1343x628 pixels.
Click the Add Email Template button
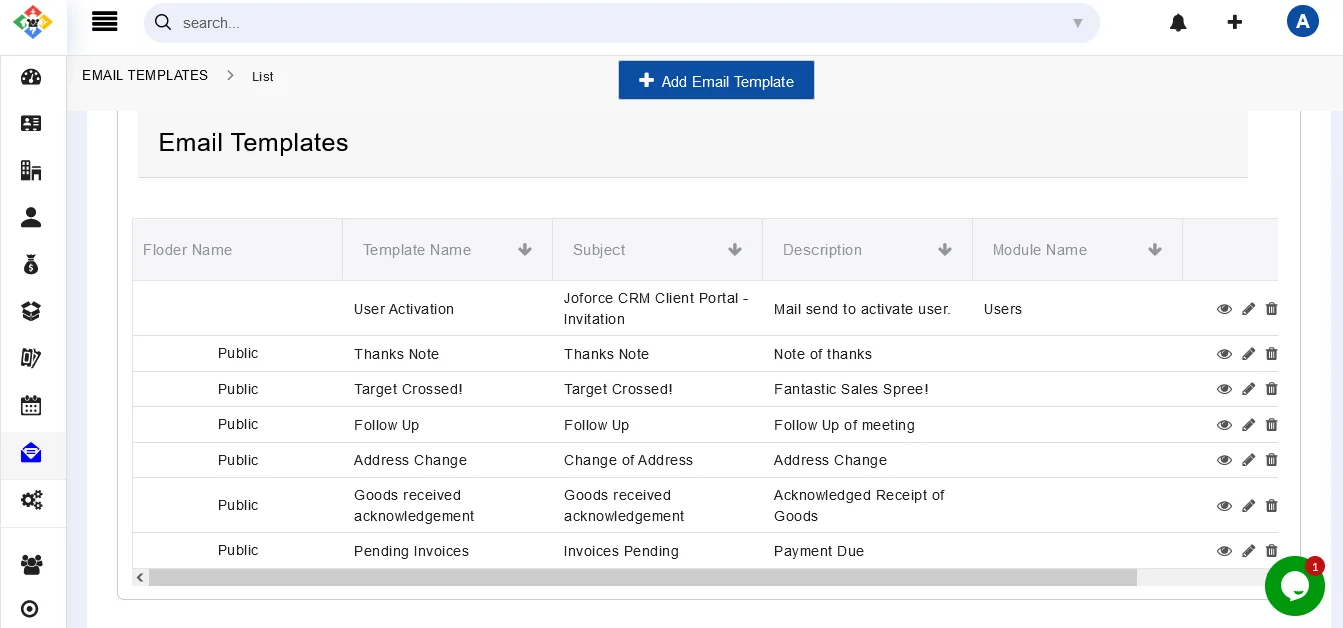point(716,80)
